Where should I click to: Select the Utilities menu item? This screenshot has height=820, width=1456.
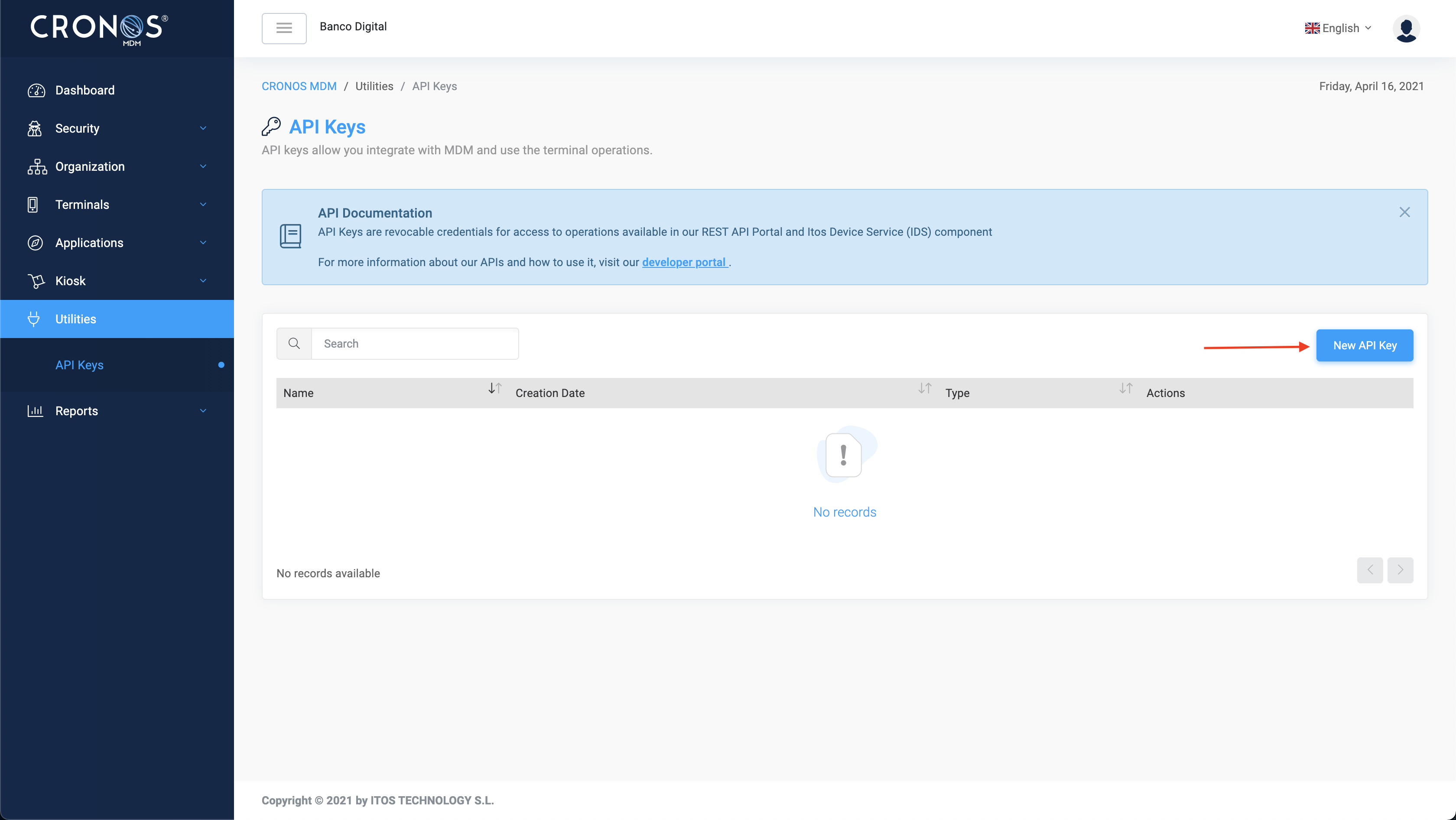(117, 319)
